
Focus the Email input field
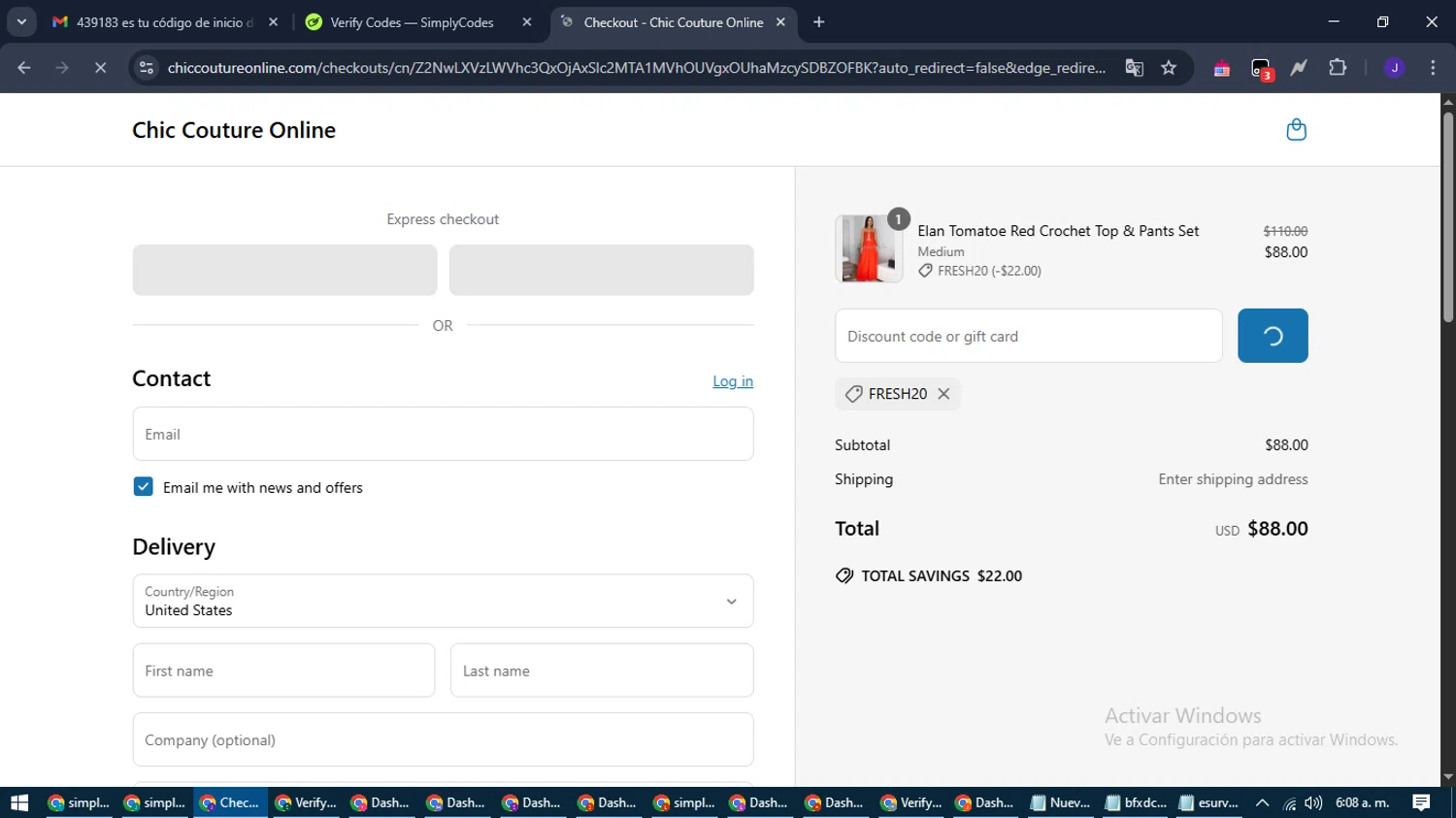(443, 434)
